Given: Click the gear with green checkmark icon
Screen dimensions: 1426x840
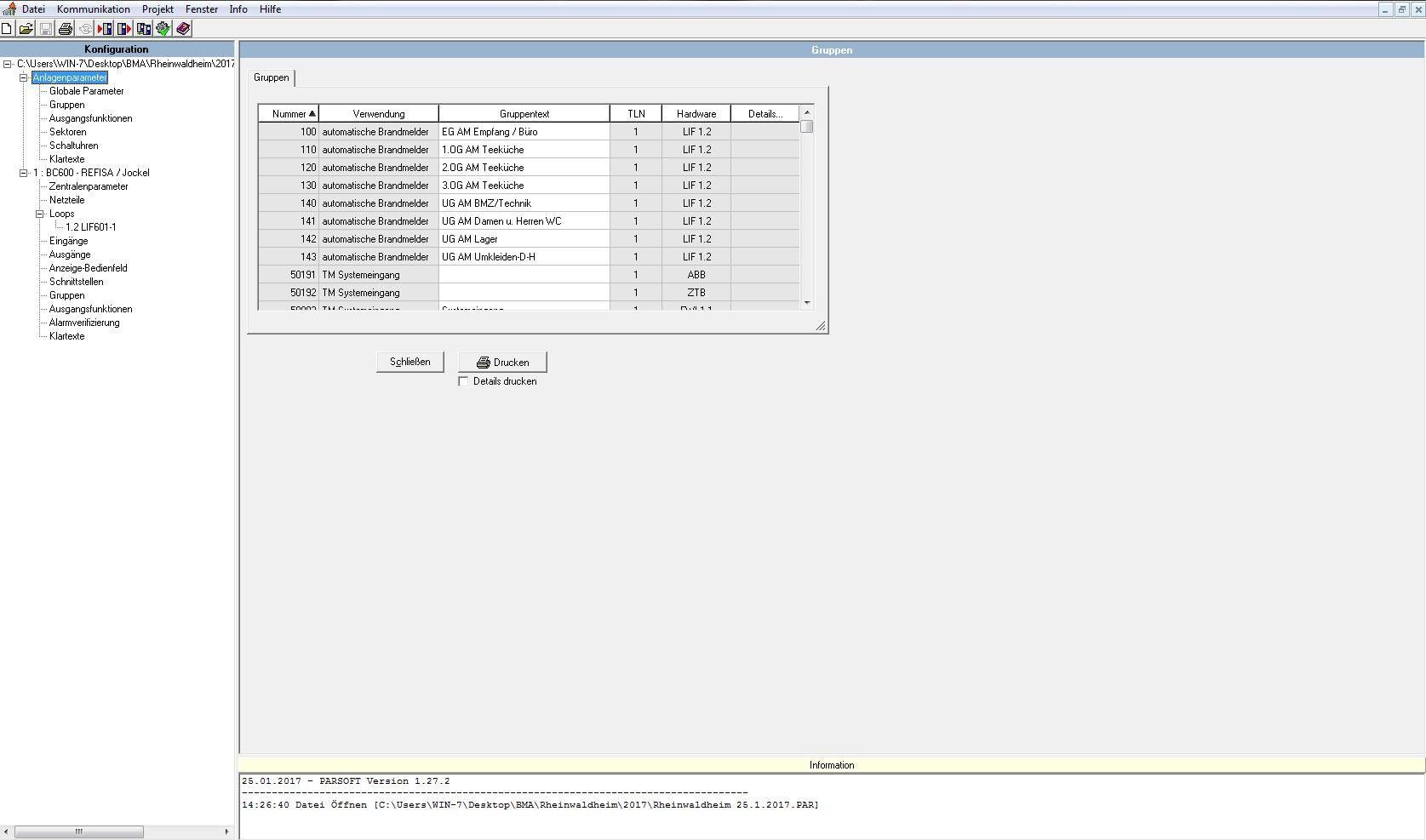Looking at the screenshot, I should point(163,29).
